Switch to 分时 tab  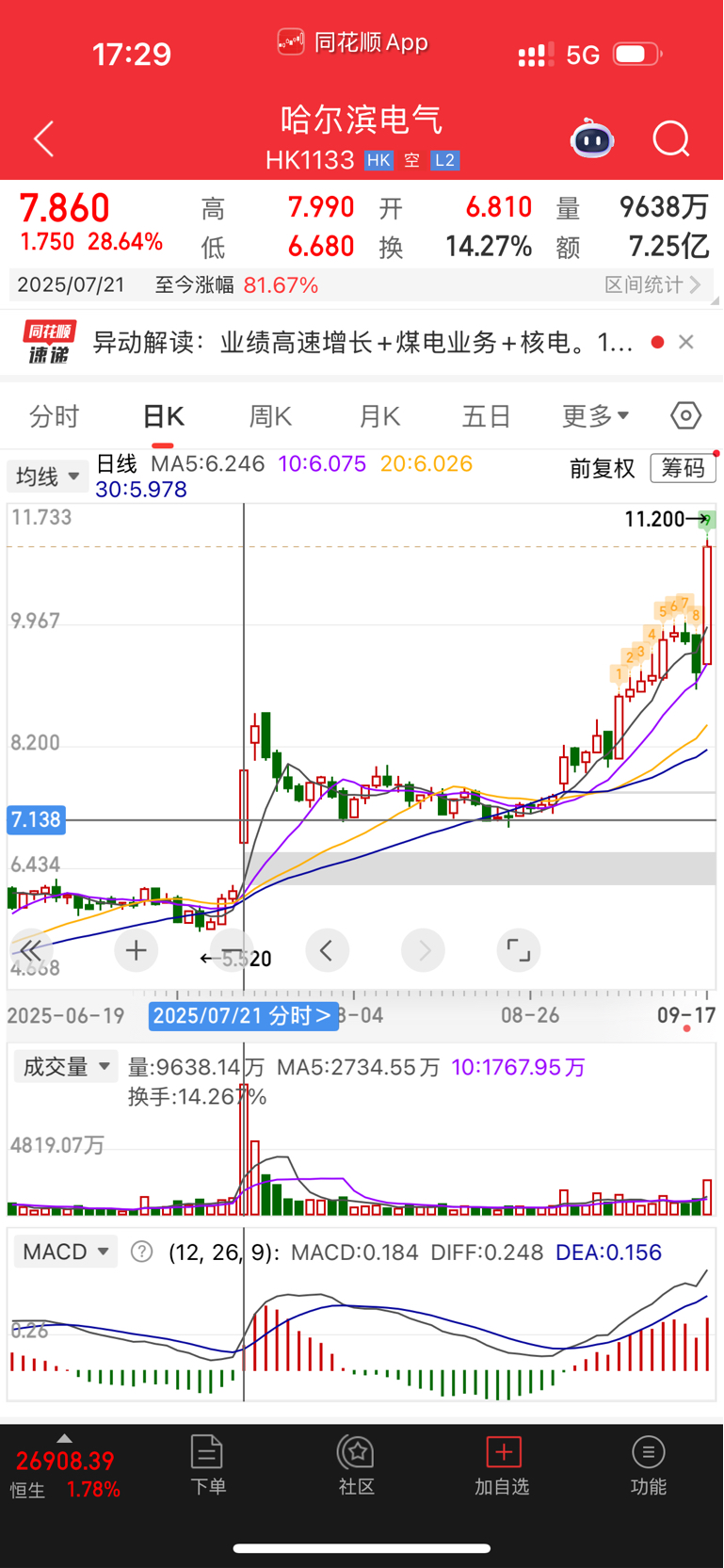(x=55, y=415)
